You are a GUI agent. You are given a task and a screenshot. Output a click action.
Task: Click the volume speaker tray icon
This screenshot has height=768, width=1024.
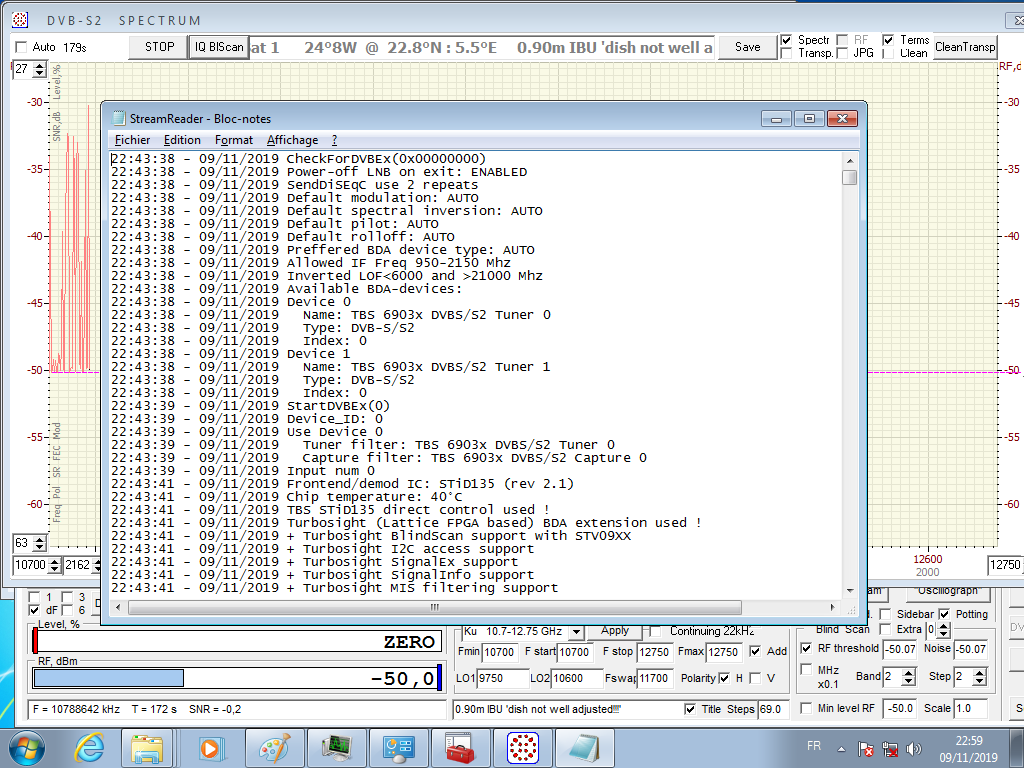[x=913, y=748]
